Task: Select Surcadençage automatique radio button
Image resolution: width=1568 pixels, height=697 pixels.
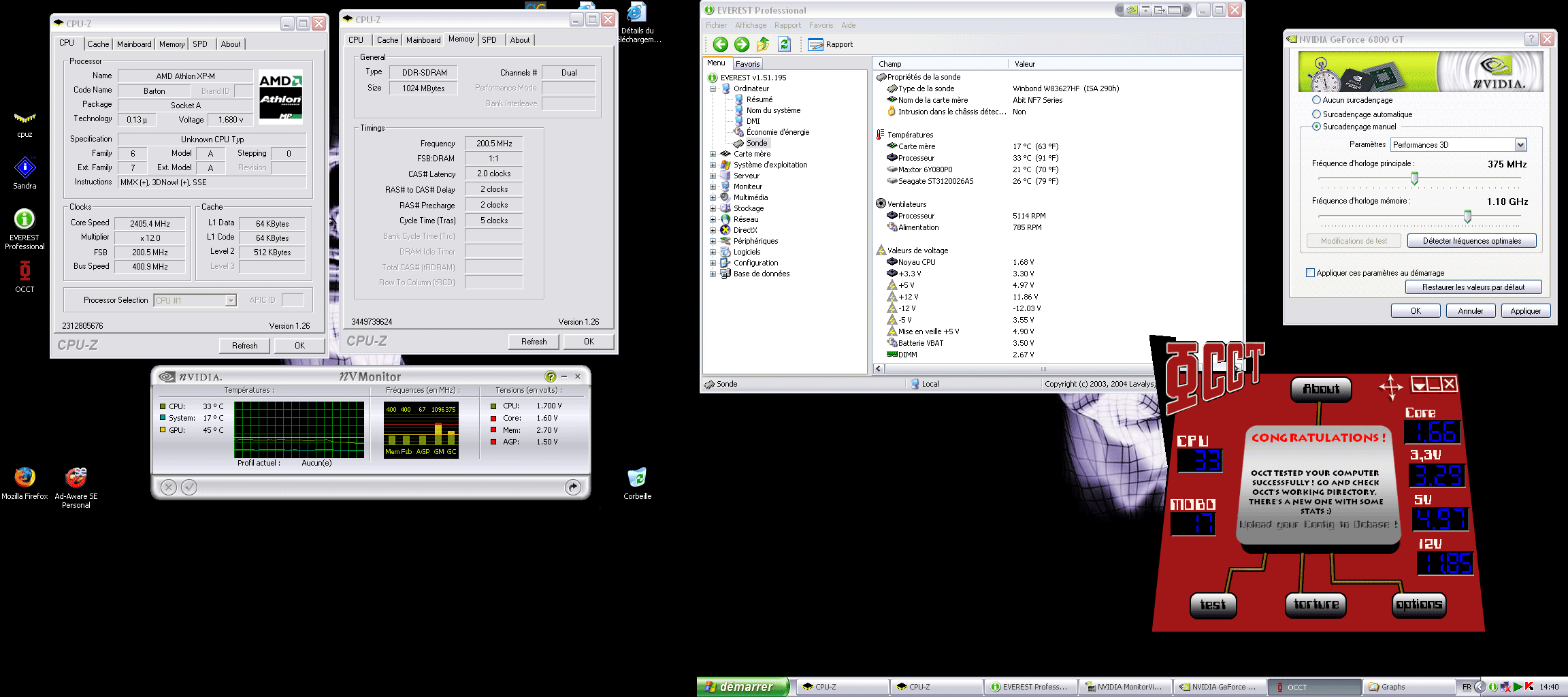Action: point(1316,114)
